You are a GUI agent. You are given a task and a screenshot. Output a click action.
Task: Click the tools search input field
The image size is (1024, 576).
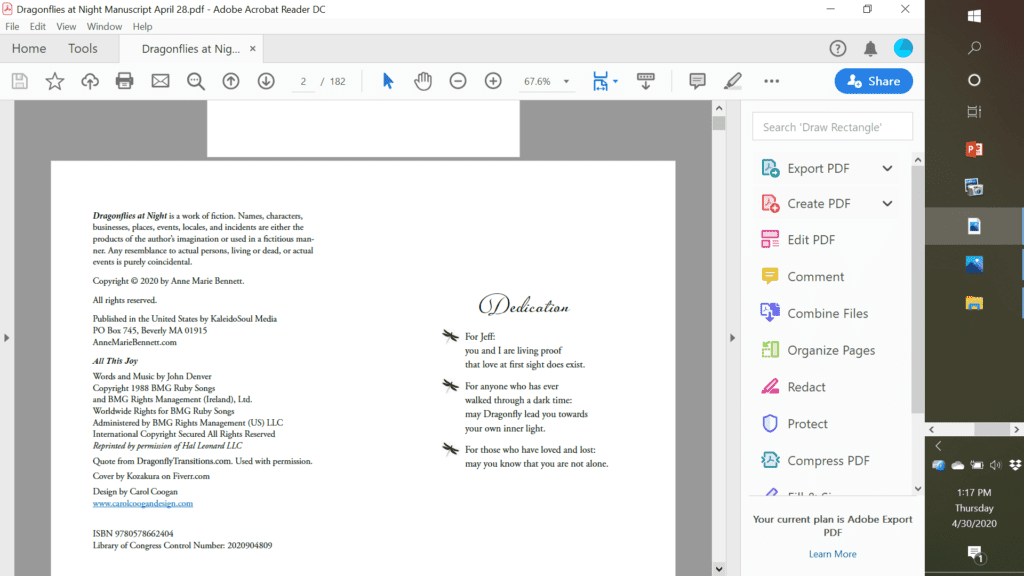[x=832, y=127]
